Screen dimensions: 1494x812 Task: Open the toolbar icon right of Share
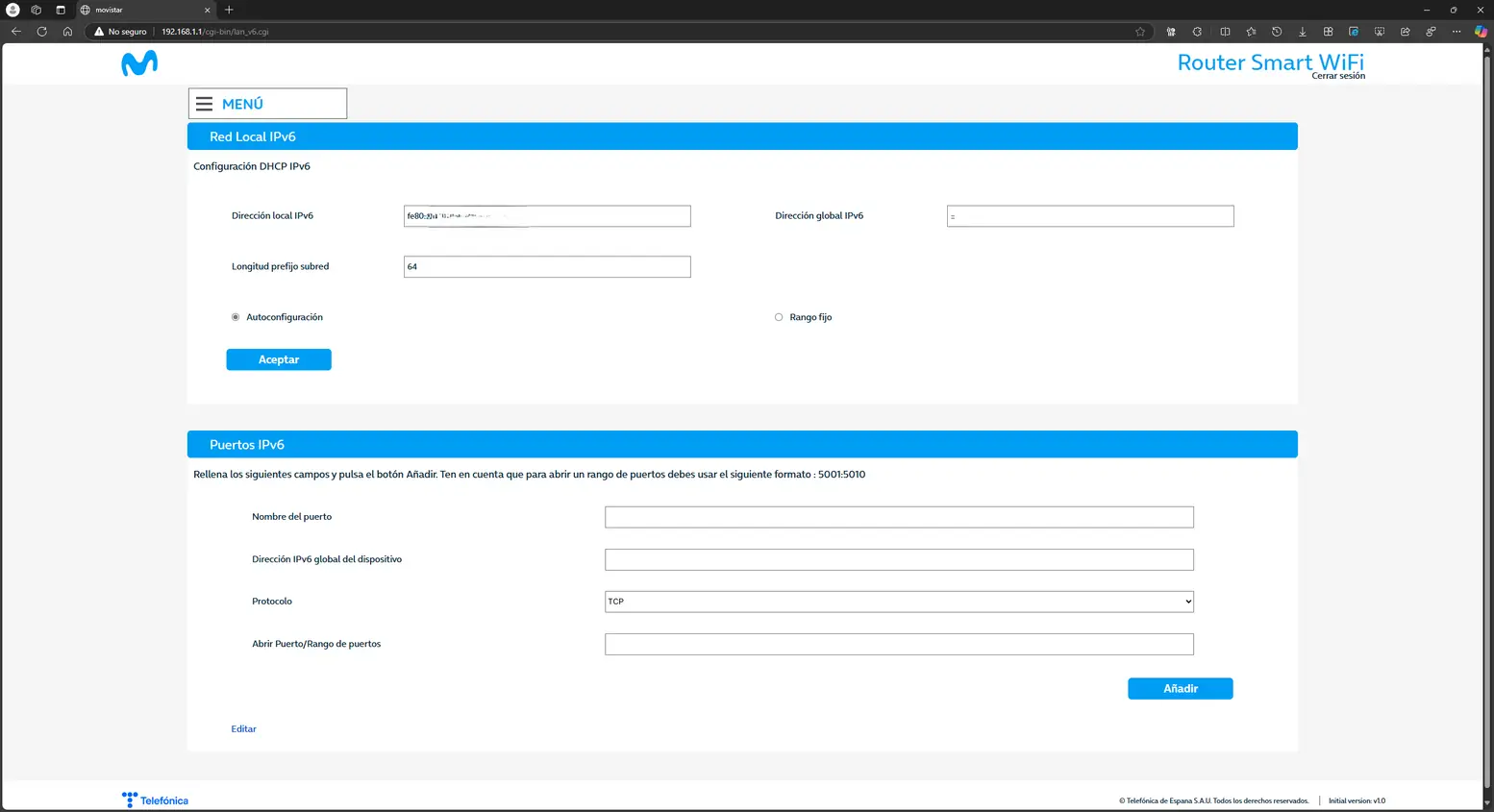pyautogui.click(x=1432, y=32)
